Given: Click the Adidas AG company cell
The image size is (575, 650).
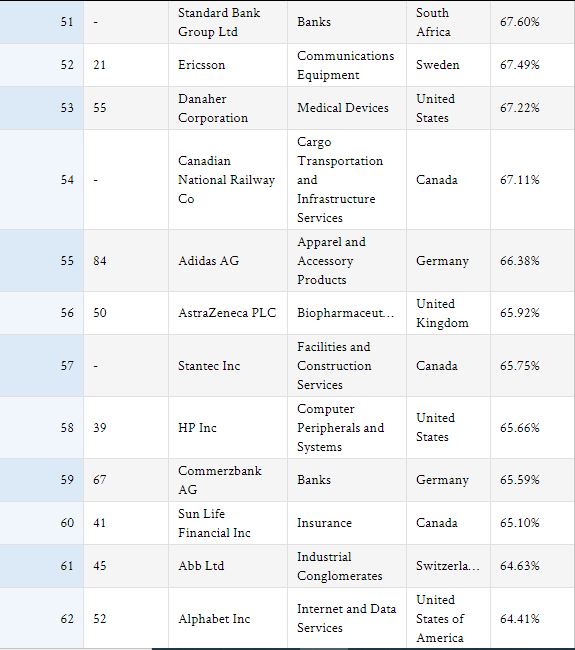Looking at the screenshot, I should [228, 261].
